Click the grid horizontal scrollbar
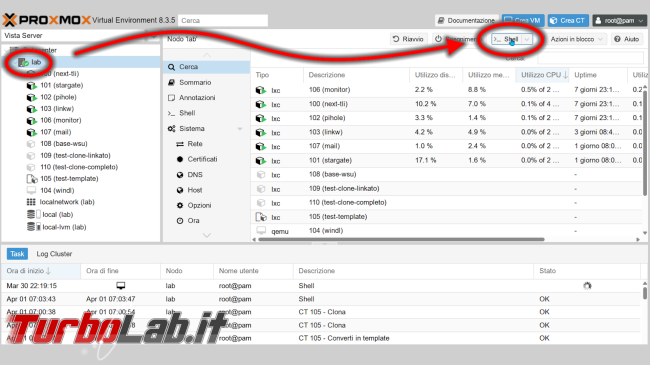Viewport: 650px width, 365px height. point(401,239)
